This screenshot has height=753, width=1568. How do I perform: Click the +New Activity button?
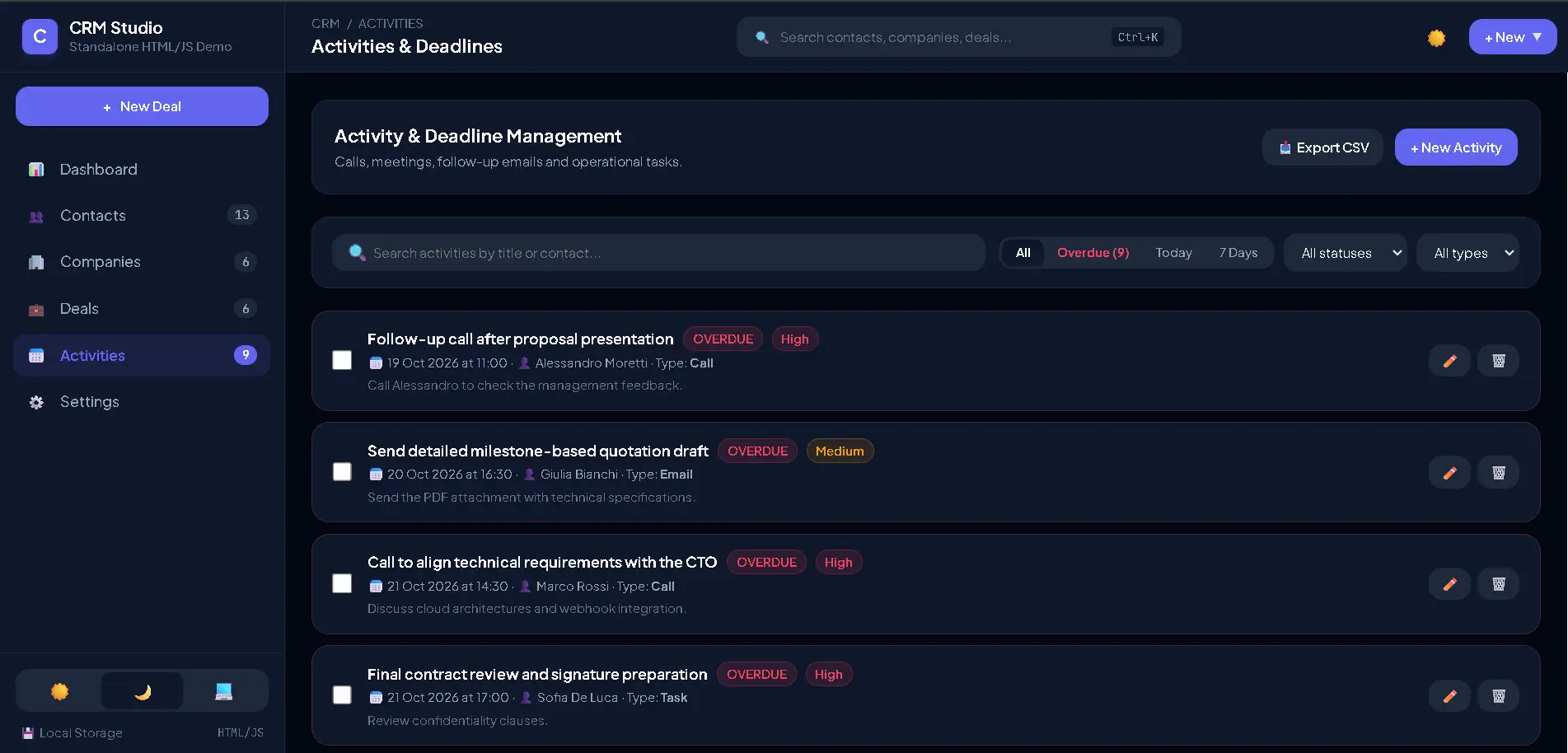pos(1456,147)
